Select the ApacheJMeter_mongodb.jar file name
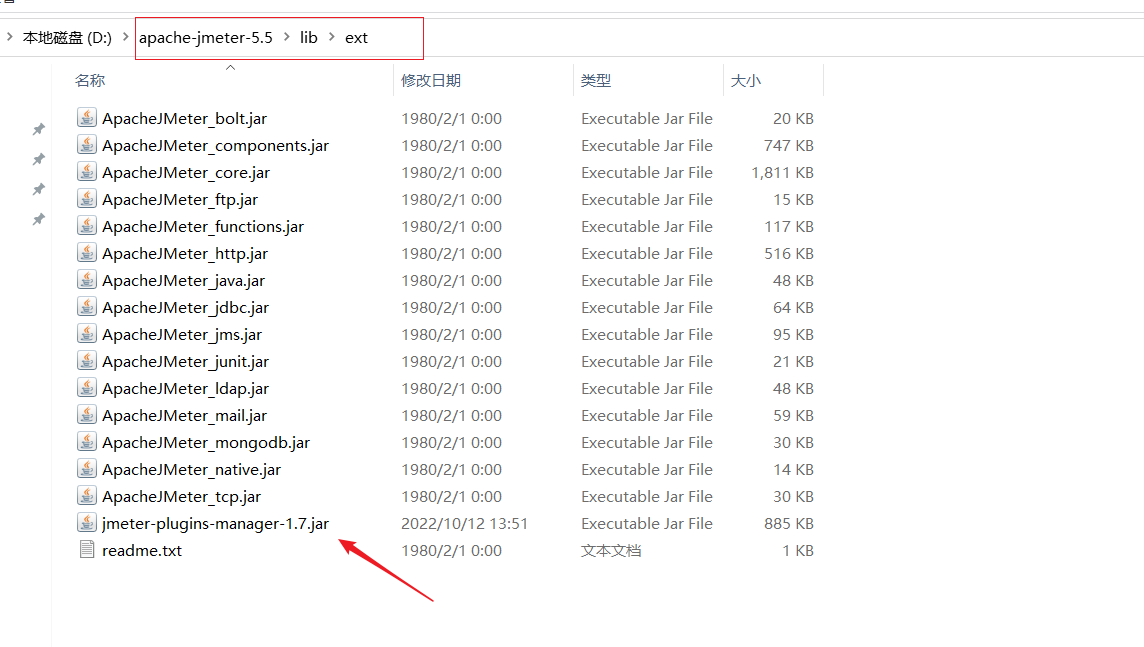Screen dimensions: 1144x647 (206, 442)
